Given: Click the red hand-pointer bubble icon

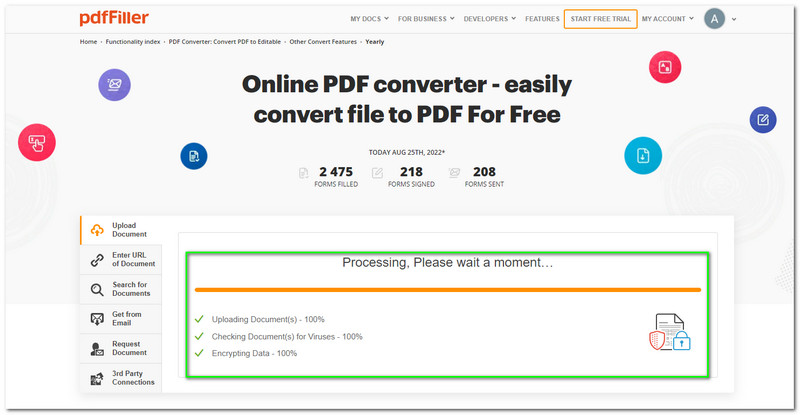Looking at the screenshot, I should coord(37,142).
